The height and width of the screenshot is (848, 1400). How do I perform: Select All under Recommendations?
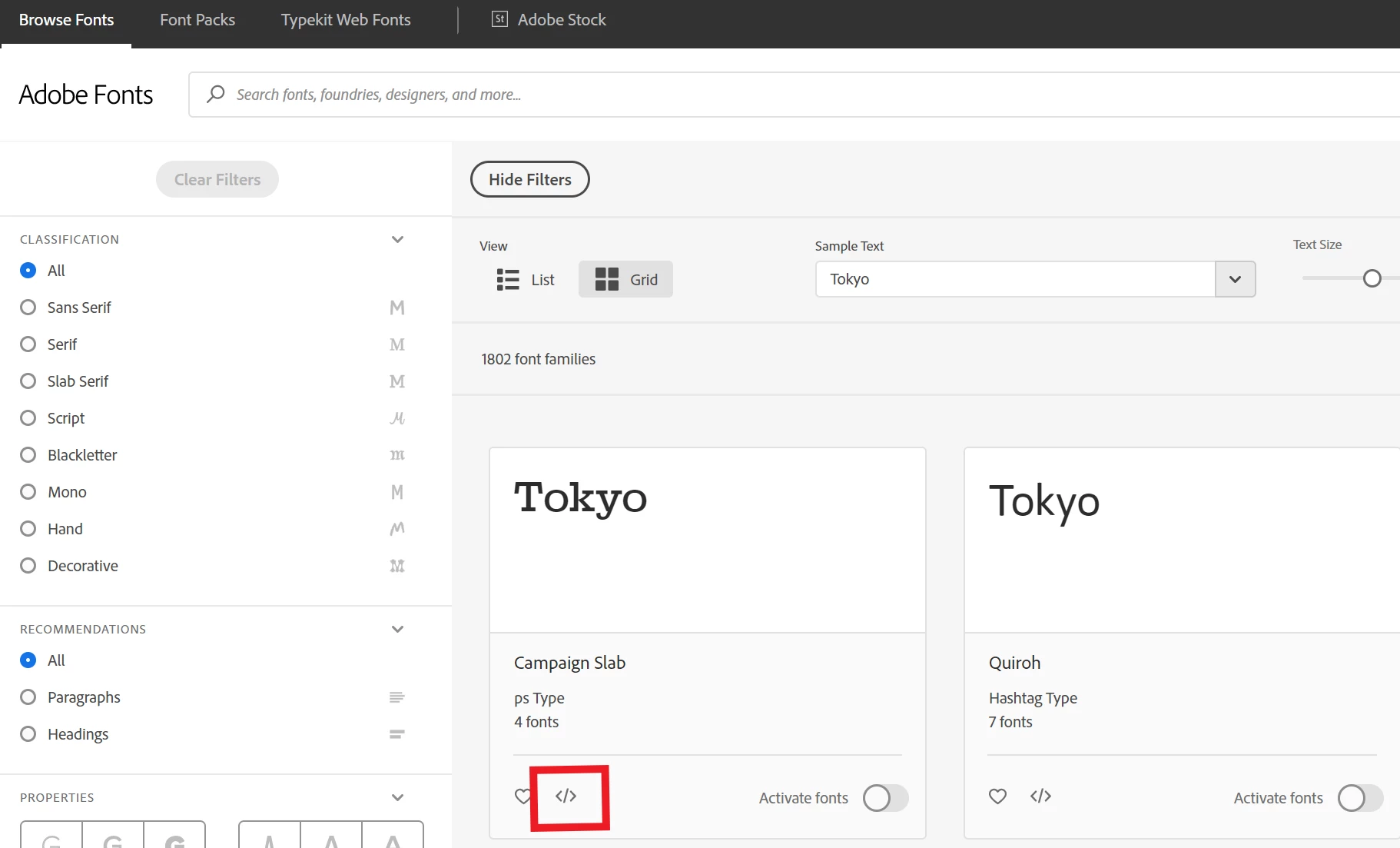[x=28, y=660]
